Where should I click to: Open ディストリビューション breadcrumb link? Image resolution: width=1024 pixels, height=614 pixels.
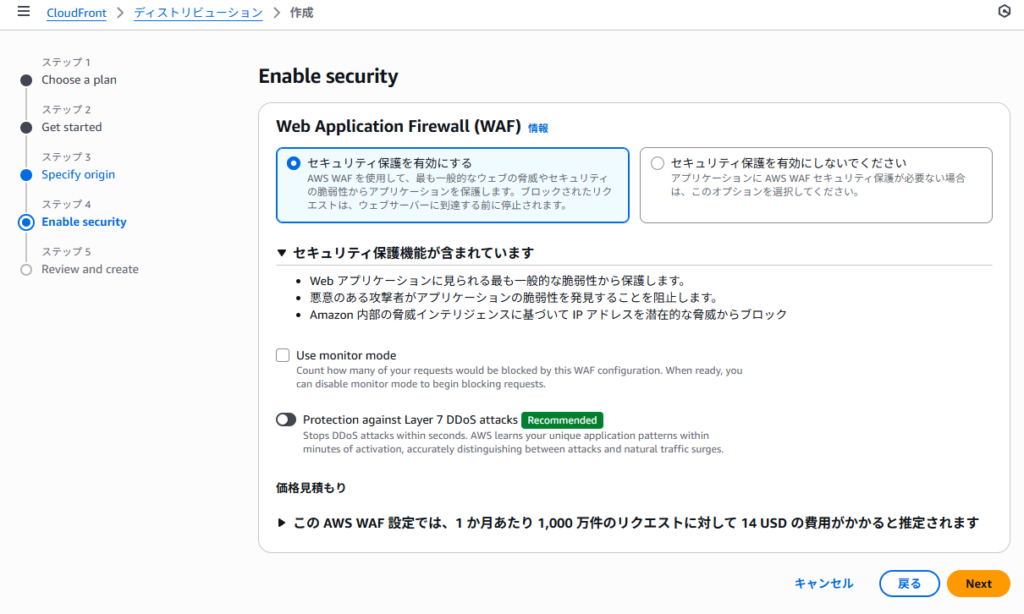[198, 13]
